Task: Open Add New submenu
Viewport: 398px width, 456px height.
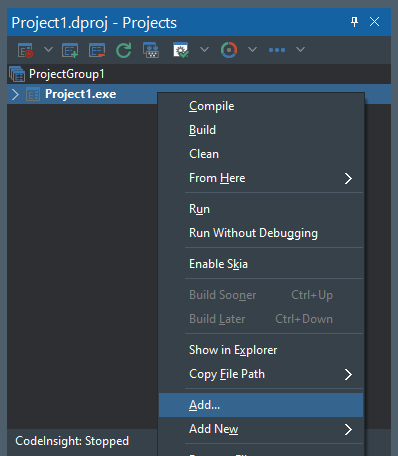Action: click(x=261, y=429)
